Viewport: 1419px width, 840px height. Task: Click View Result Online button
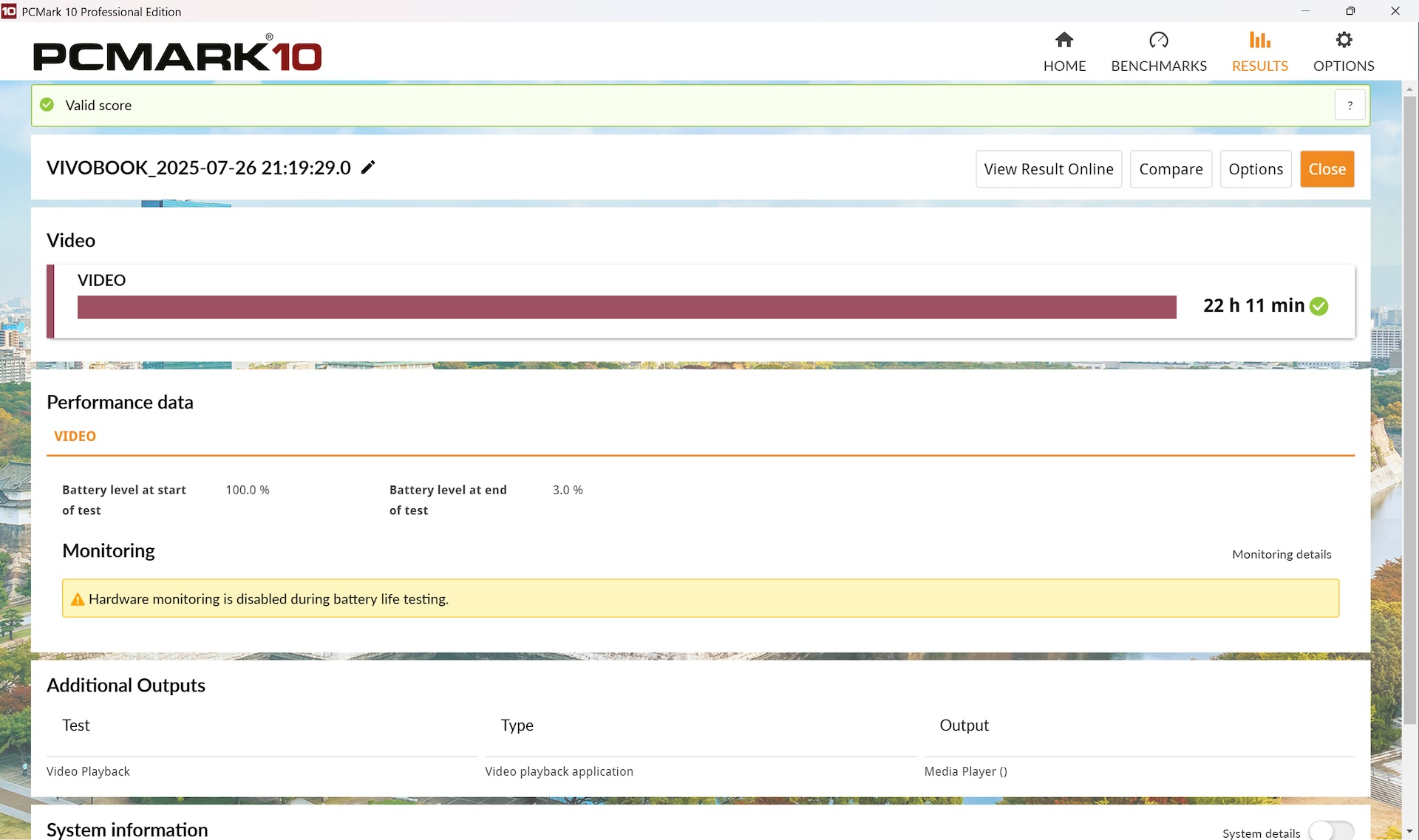point(1048,169)
